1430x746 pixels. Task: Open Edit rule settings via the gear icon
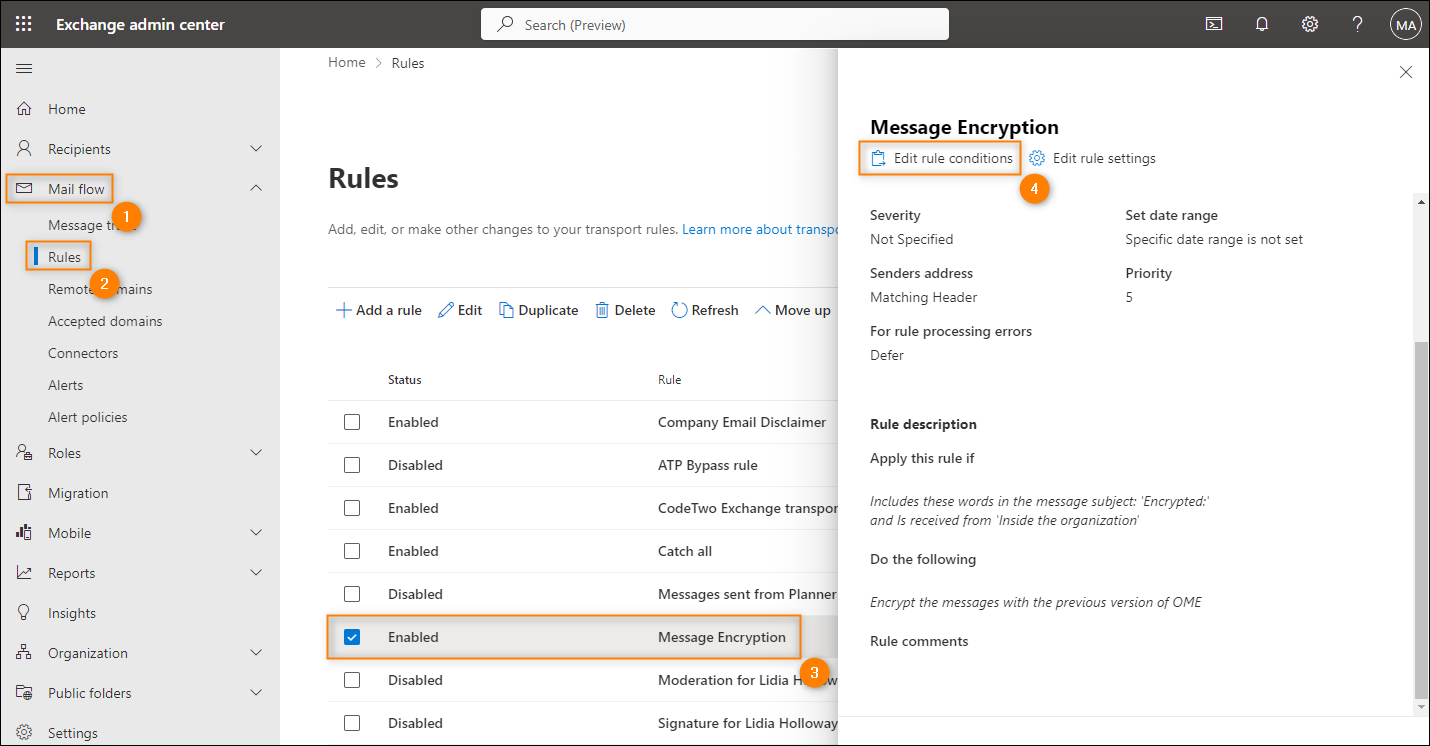[1037, 157]
